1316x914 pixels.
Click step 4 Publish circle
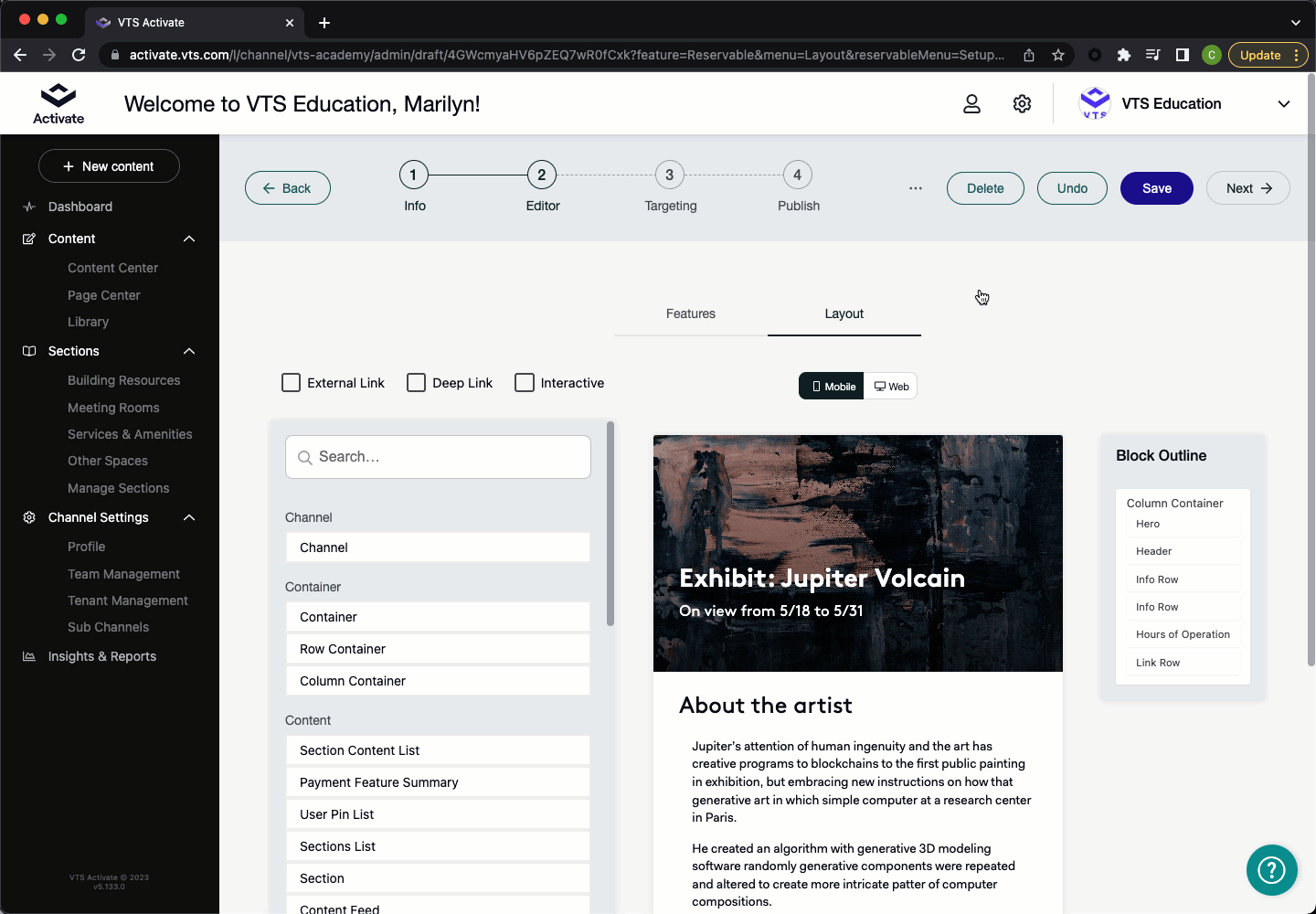tap(797, 175)
